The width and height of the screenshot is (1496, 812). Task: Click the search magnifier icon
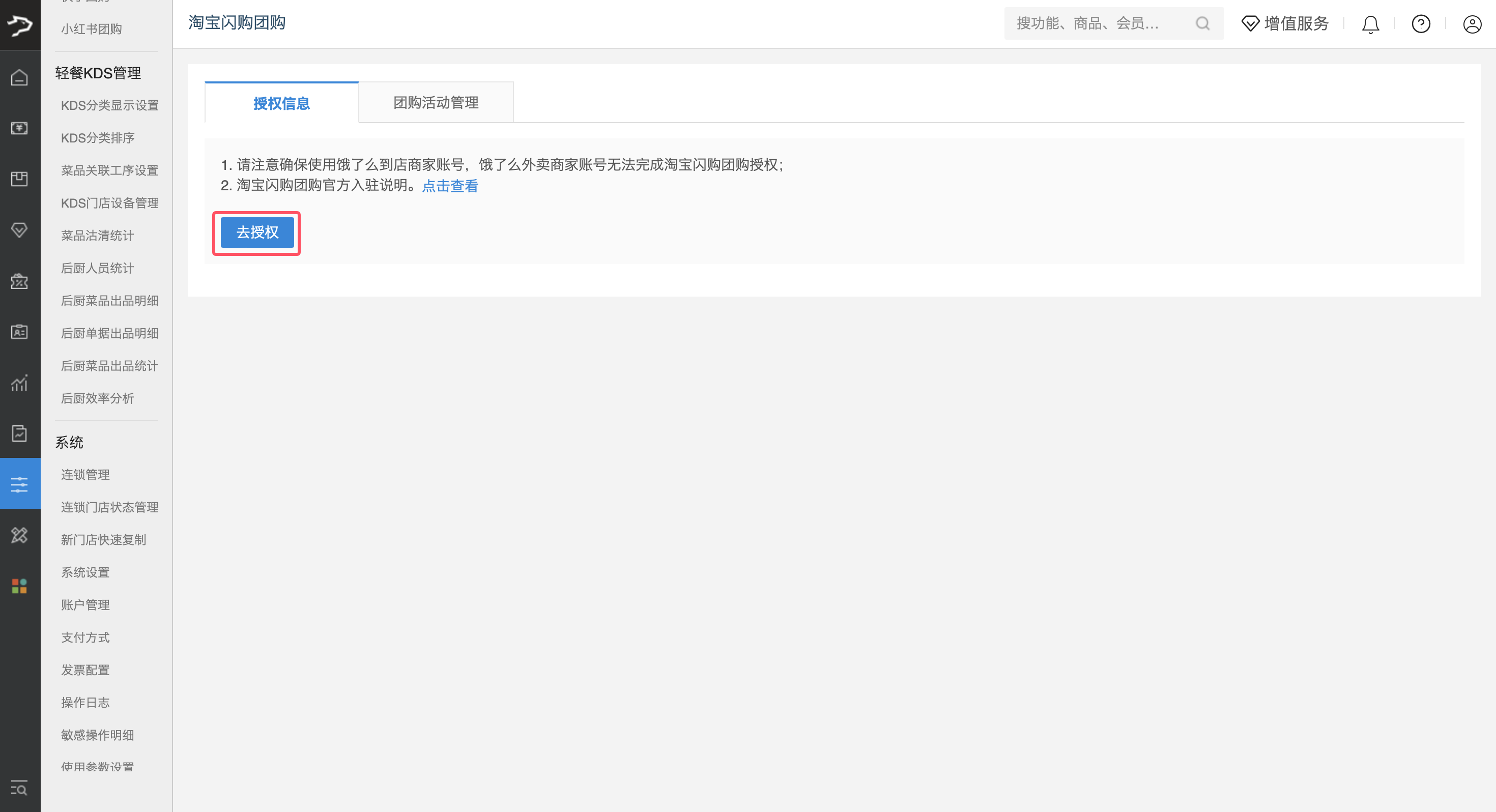(1202, 24)
